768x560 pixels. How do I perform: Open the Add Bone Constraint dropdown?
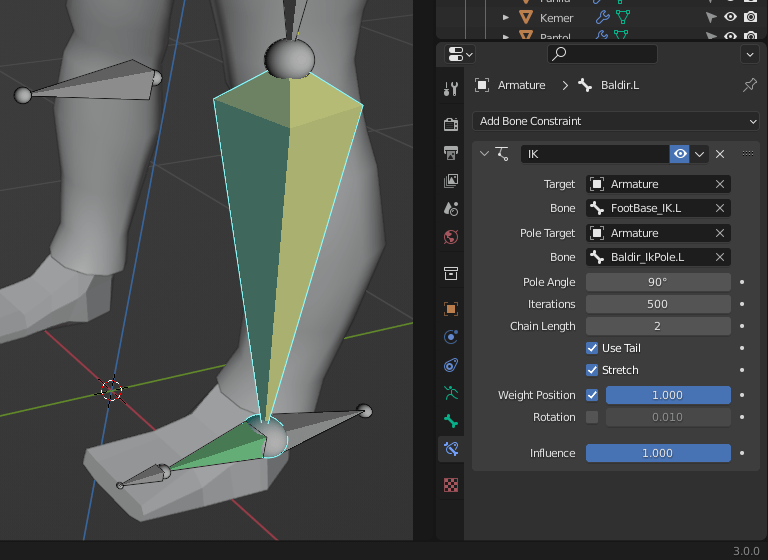click(x=616, y=121)
